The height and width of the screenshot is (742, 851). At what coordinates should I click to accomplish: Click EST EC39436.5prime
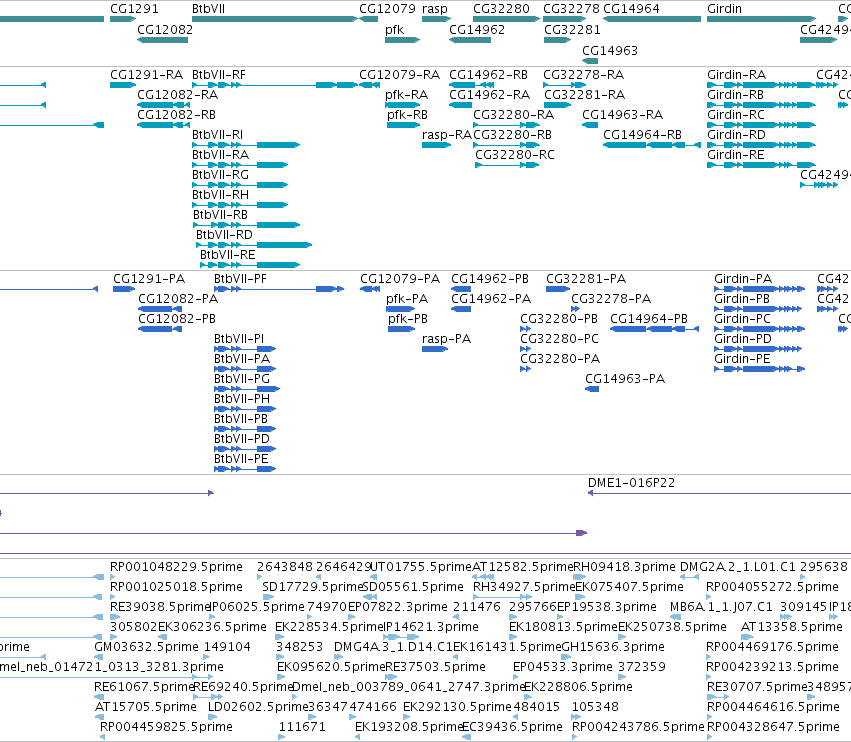tap(512, 726)
